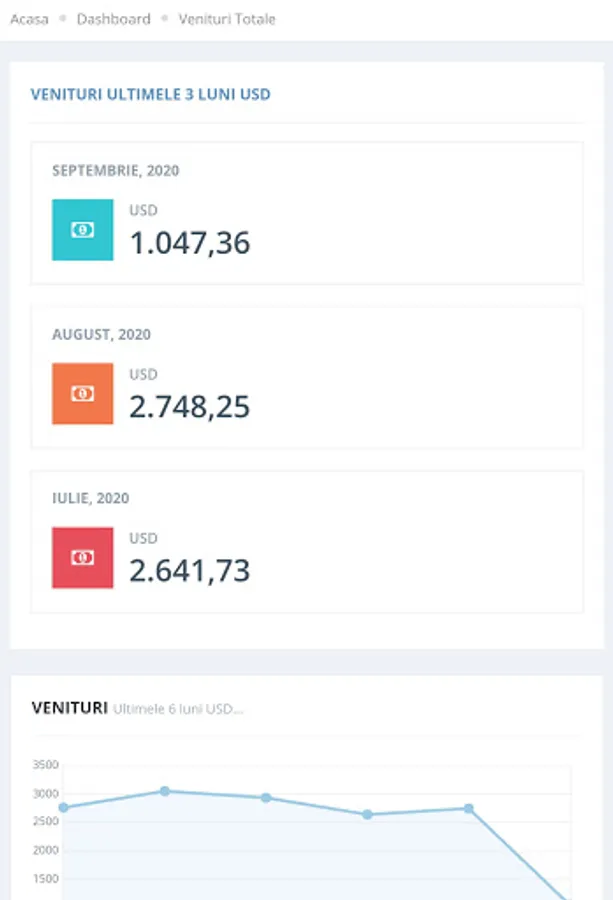Image resolution: width=613 pixels, height=900 pixels.
Task: Click the fourth chart data point
Action: [x=368, y=815]
